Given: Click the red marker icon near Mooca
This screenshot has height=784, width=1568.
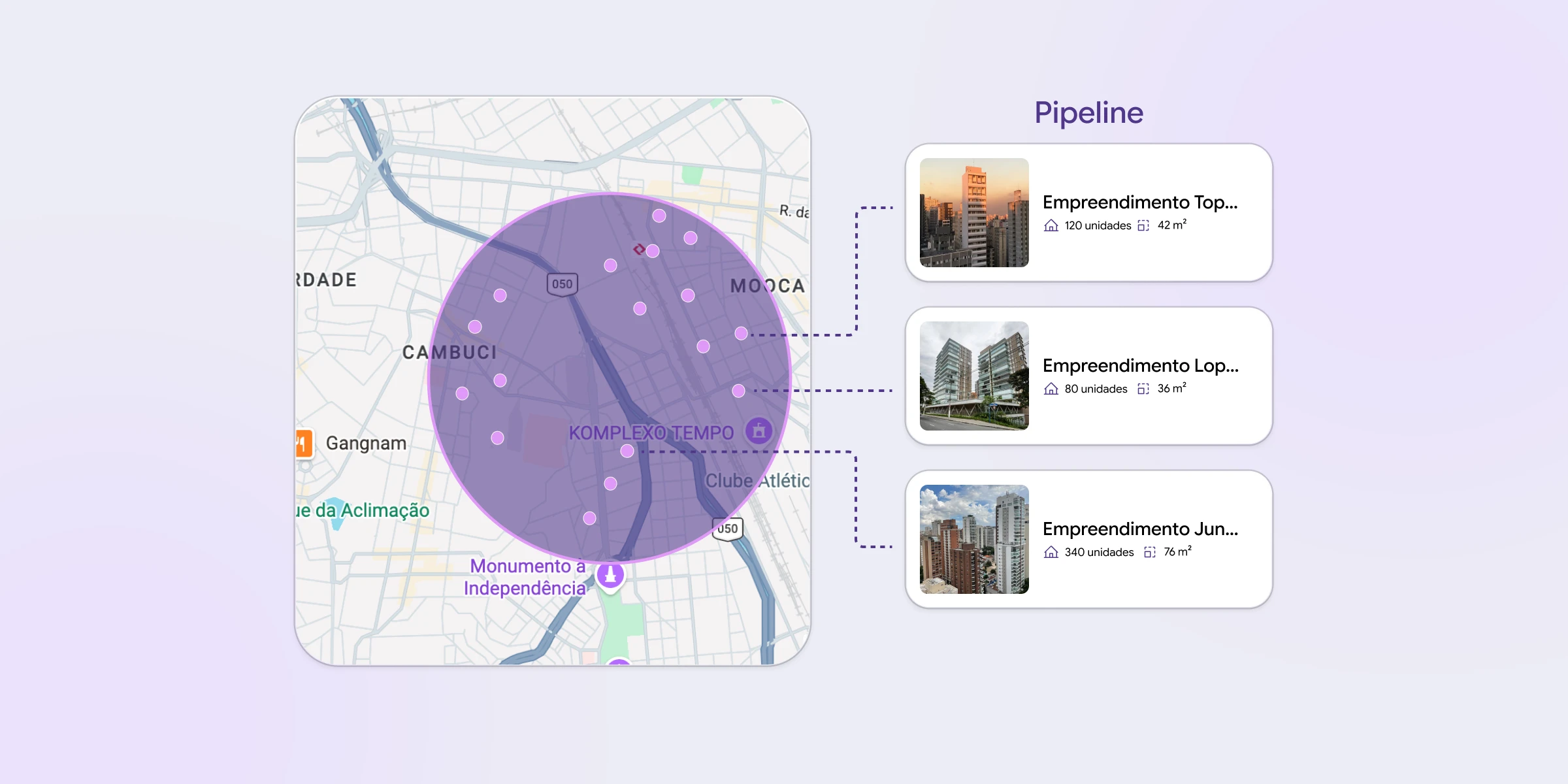Looking at the screenshot, I should (639, 249).
